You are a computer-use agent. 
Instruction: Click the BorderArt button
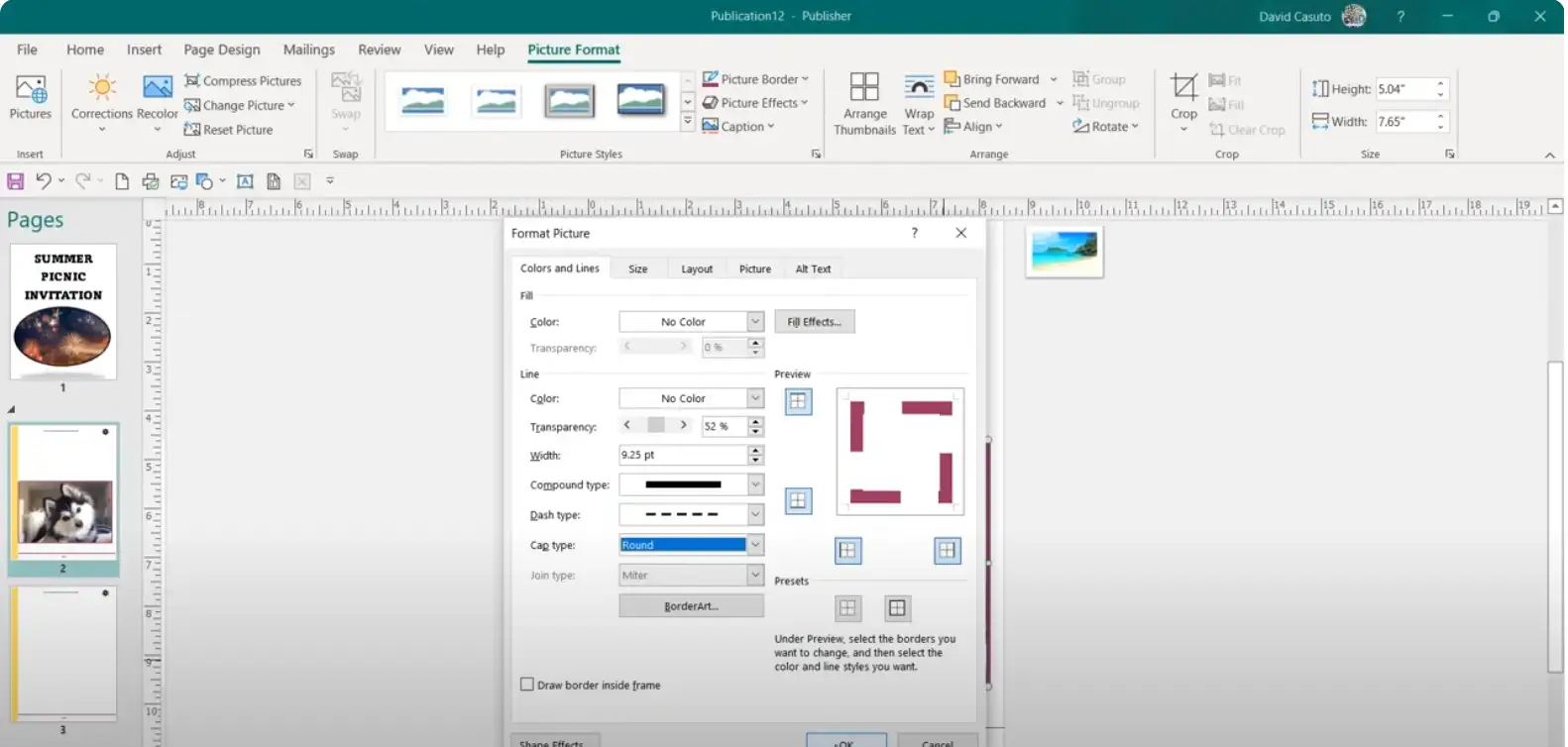click(x=691, y=606)
